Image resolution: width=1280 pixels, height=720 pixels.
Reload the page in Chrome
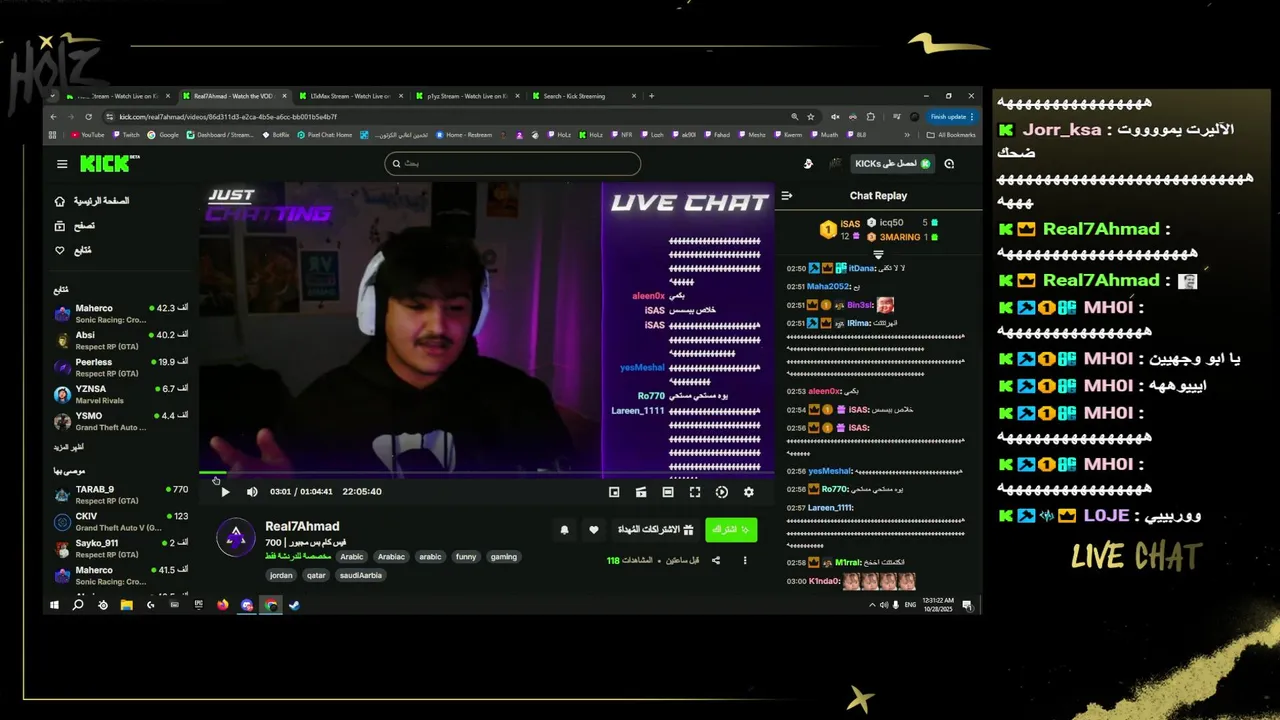coord(89,116)
